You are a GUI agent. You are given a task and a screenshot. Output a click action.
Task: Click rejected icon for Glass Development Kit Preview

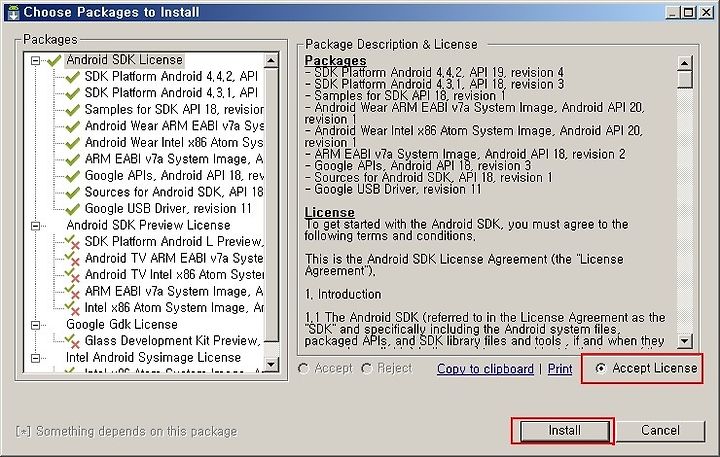(x=72, y=341)
